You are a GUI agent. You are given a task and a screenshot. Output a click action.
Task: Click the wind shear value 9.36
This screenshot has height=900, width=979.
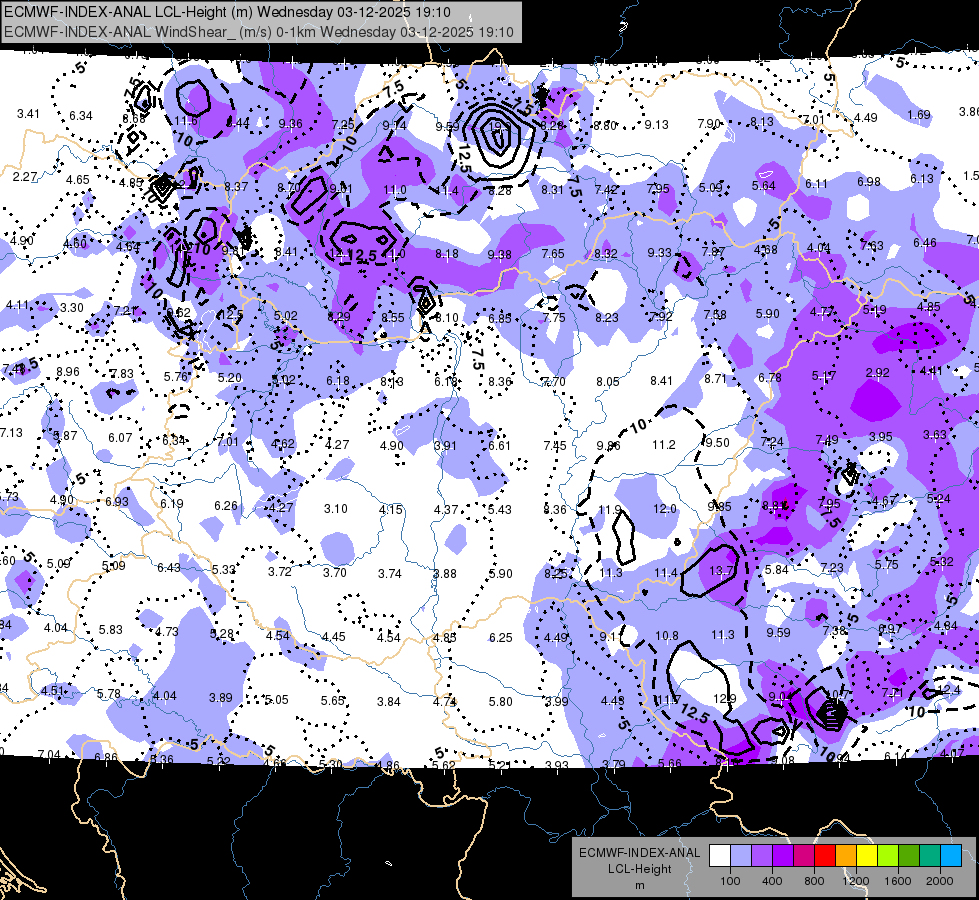click(290, 124)
